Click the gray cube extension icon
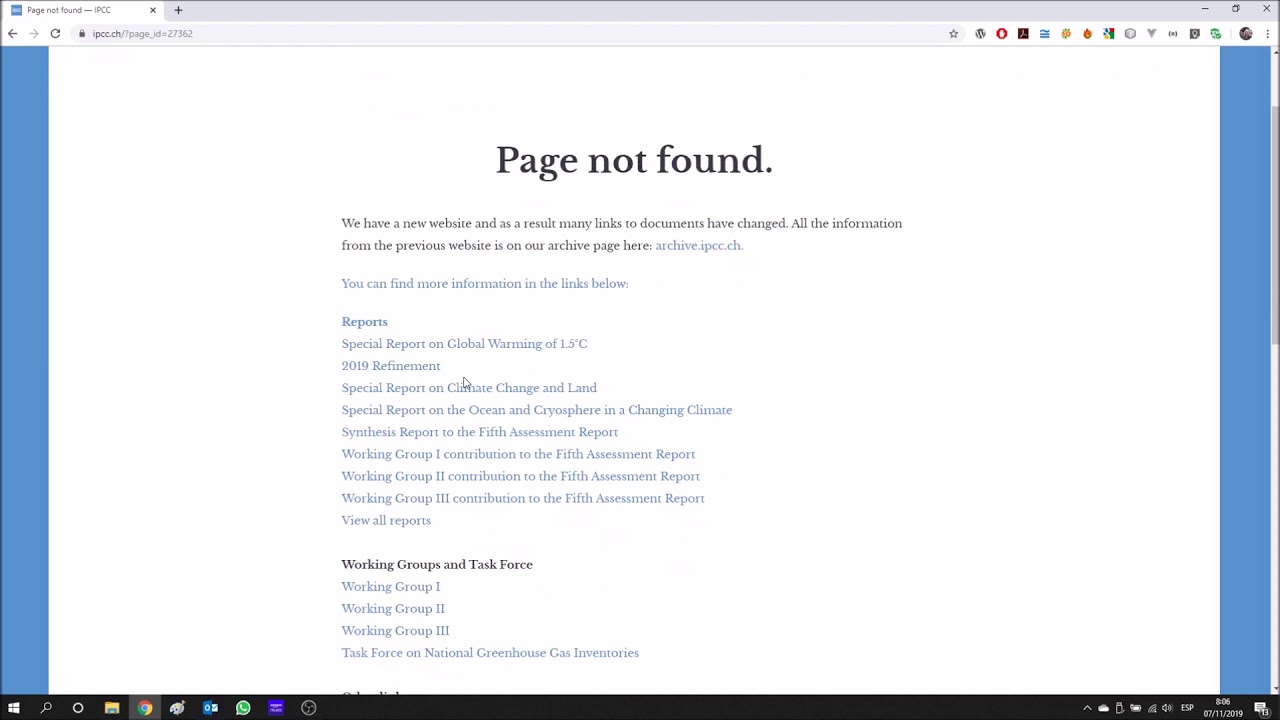Screen dimensions: 1280x720 point(1130,34)
